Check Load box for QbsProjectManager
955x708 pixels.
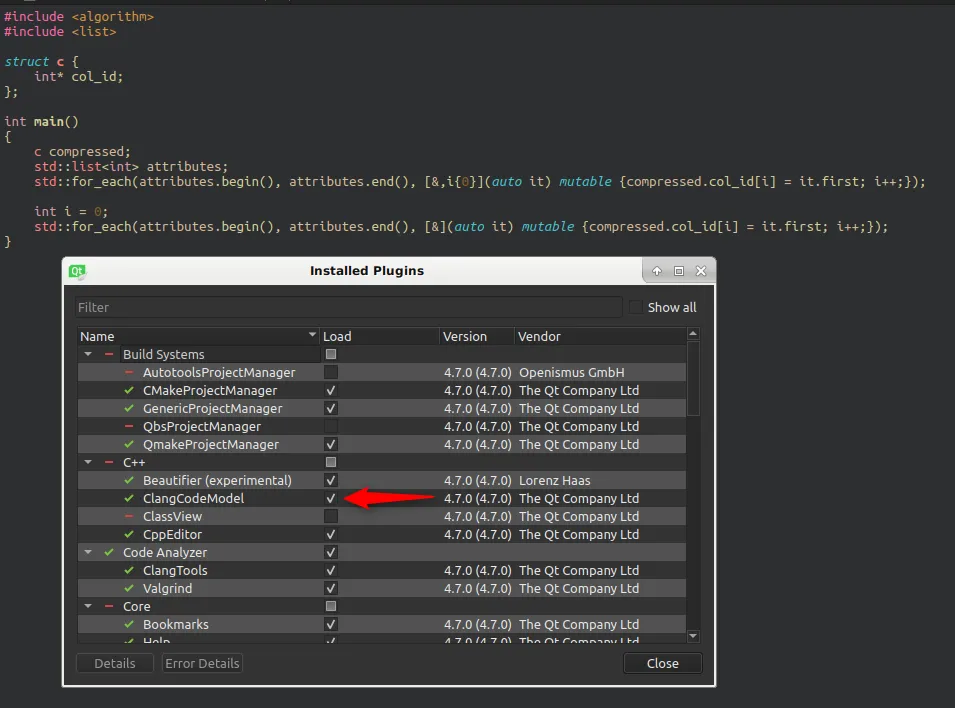tap(331, 426)
